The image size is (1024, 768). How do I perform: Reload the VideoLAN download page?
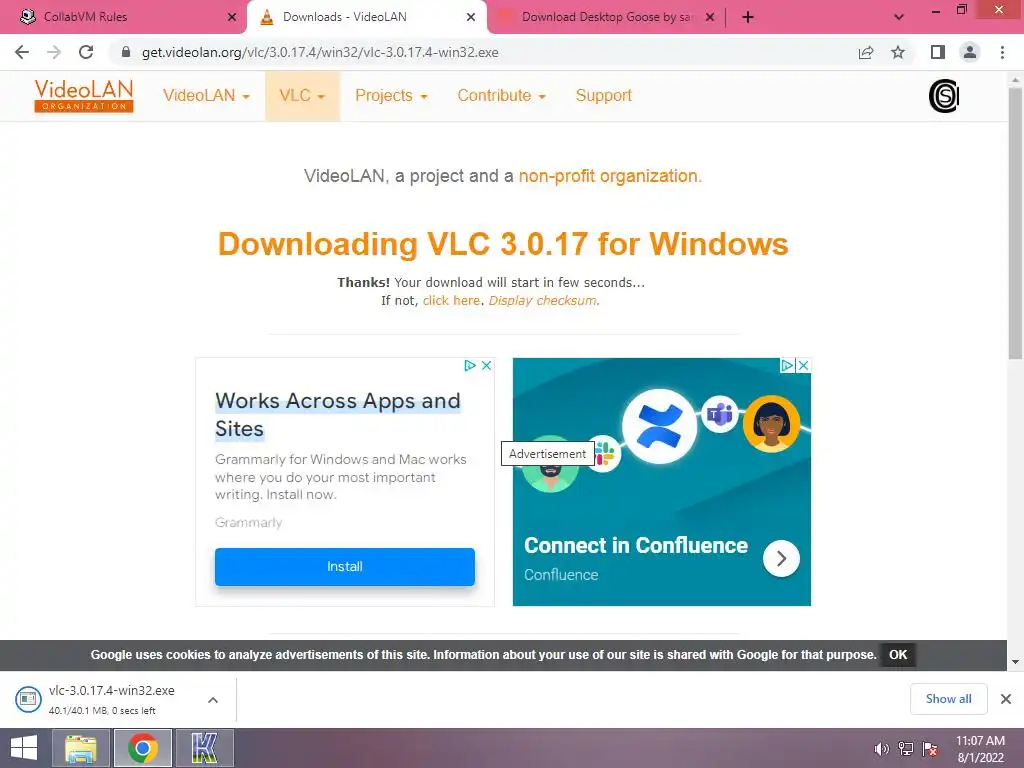click(x=86, y=52)
